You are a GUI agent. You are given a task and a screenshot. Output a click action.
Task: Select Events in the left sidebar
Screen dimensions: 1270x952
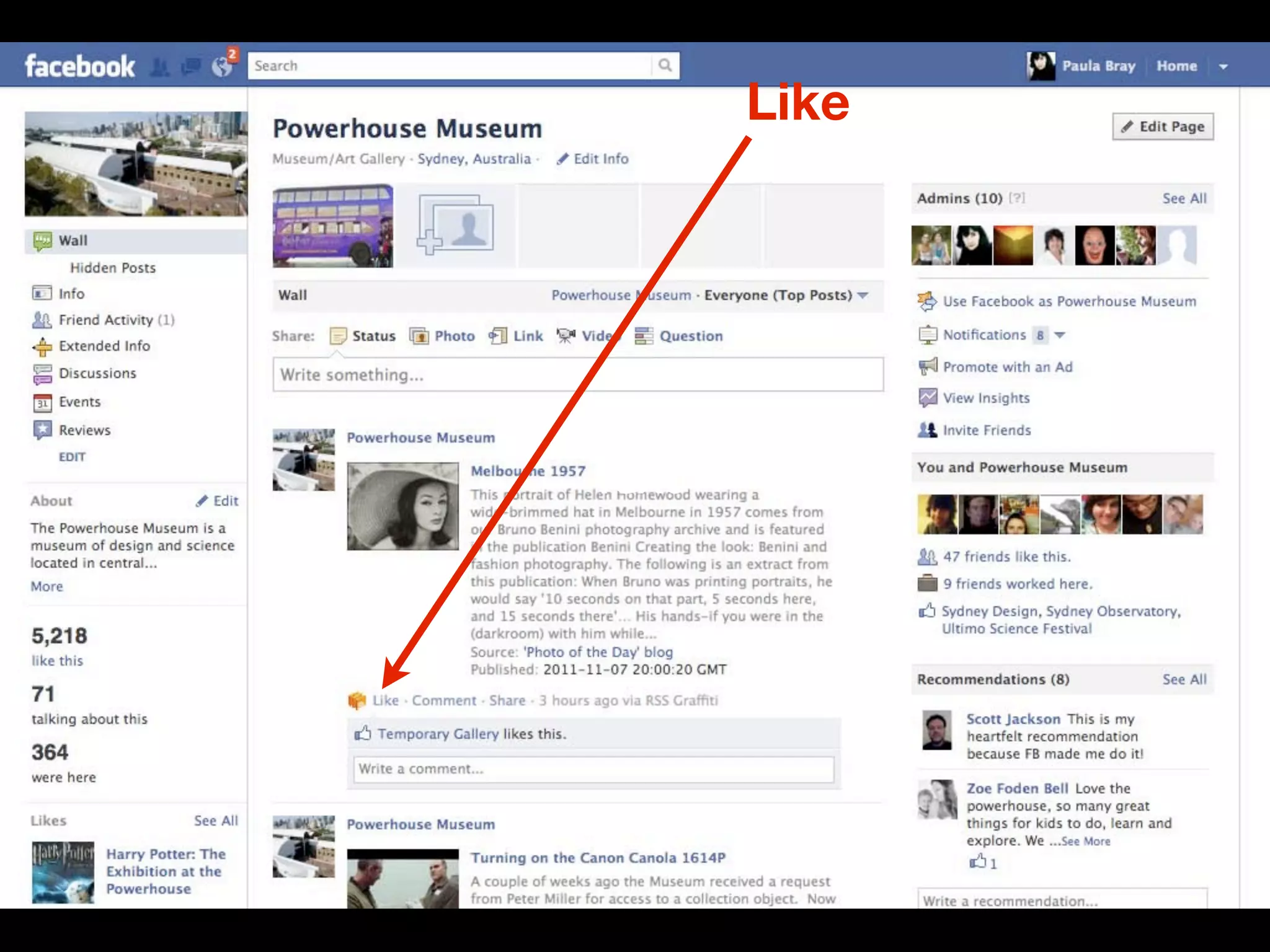coord(79,402)
